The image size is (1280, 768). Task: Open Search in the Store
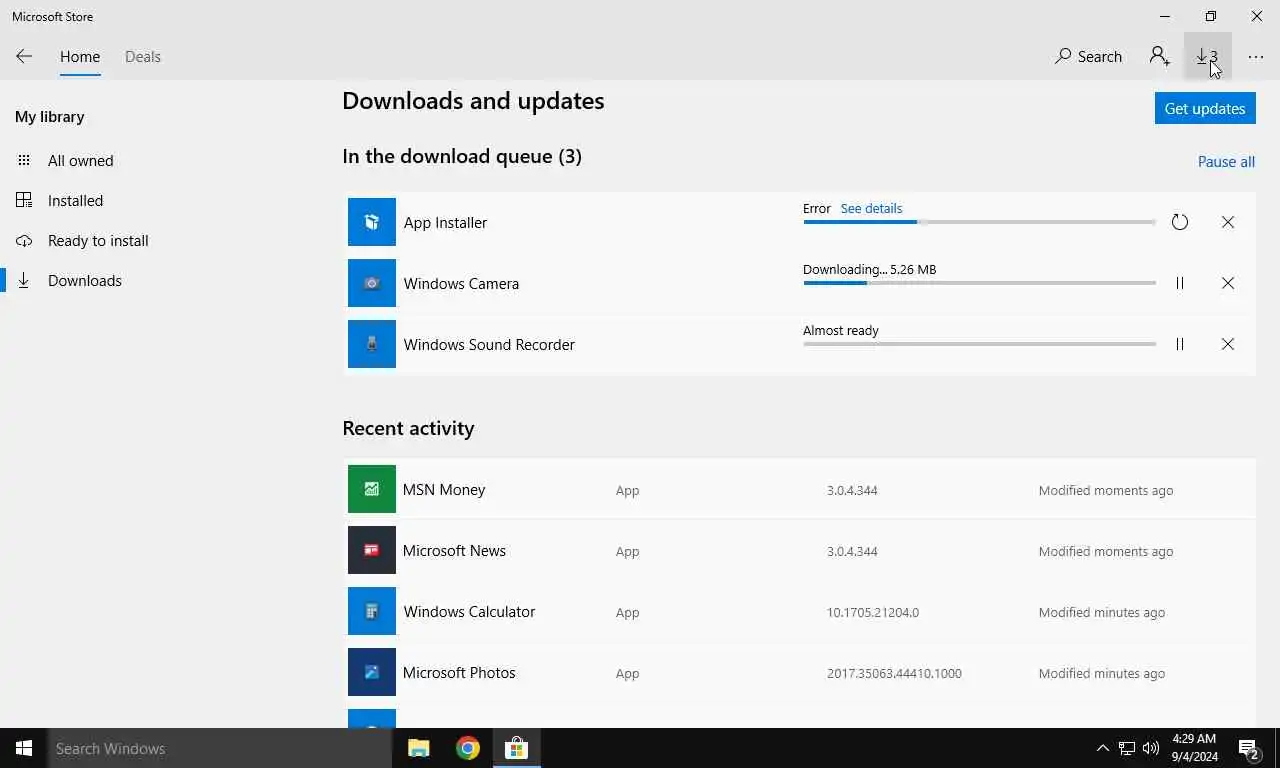[1088, 57]
